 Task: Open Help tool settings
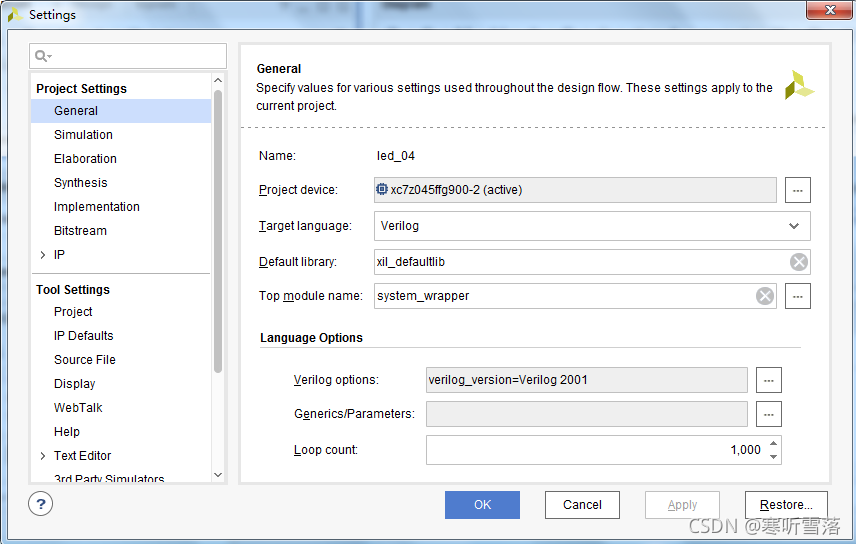67,432
